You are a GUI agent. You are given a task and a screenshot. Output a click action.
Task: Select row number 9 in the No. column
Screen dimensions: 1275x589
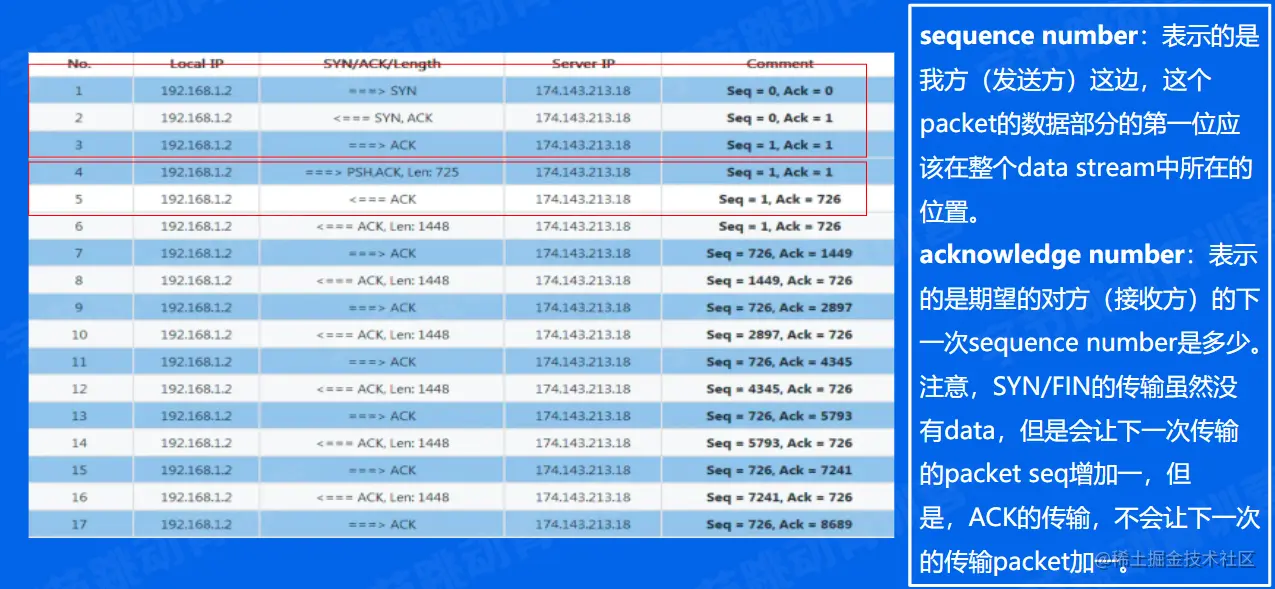79,307
